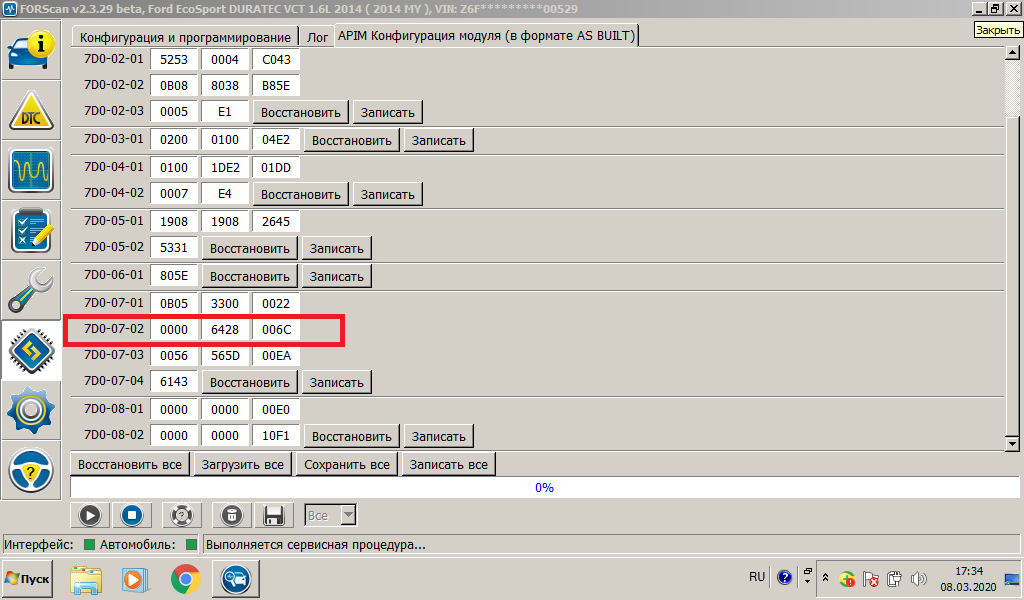Click 'Записать' in row 7D0-06-01

[x=336, y=277]
